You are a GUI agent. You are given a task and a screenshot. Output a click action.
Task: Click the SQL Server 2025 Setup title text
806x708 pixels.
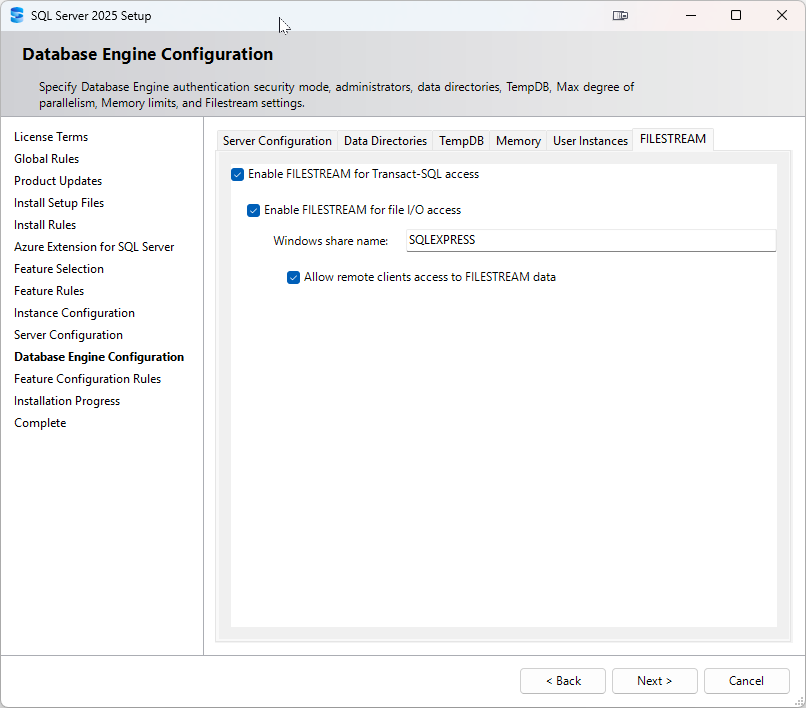91,16
